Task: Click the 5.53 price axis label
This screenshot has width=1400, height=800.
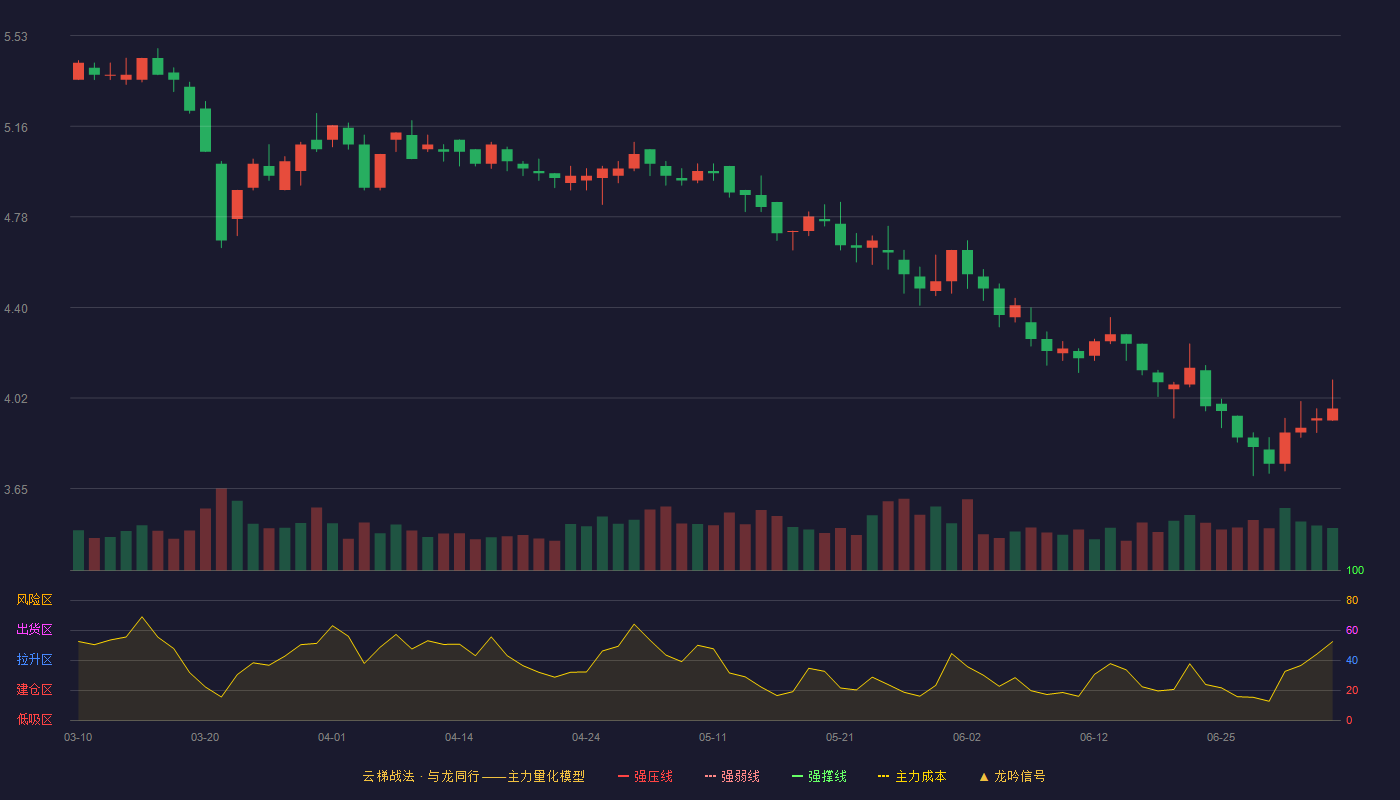Action: [x=16, y=37]
